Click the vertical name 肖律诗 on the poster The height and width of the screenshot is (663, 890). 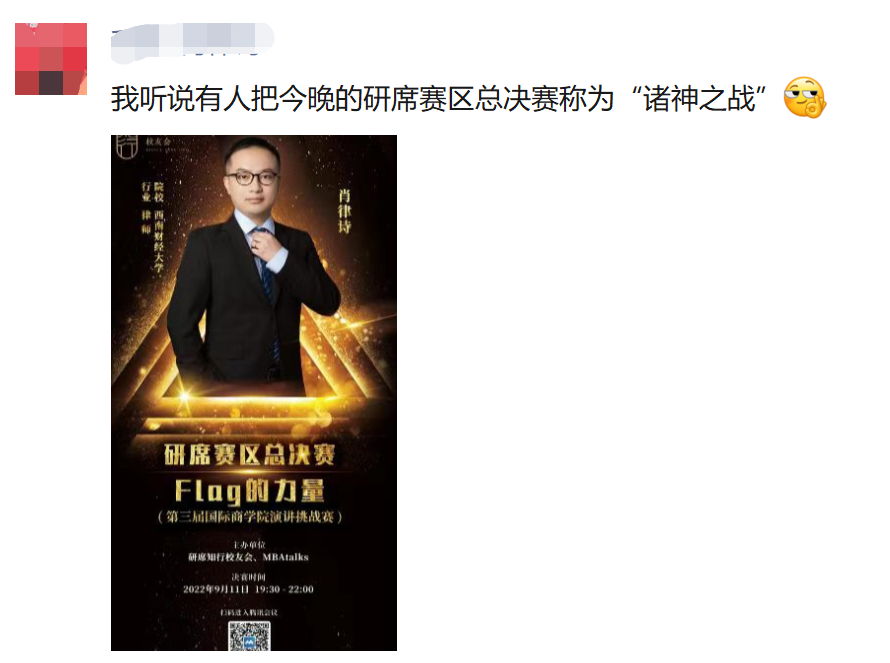(345, 211)
